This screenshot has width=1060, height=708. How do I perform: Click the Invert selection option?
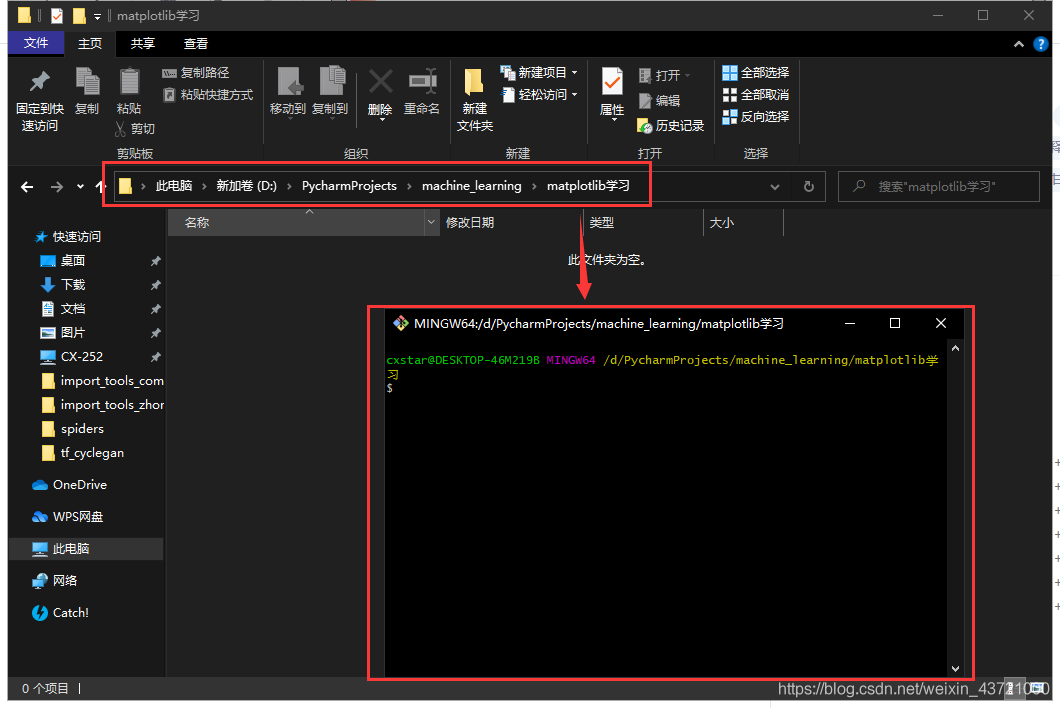pos(755,117)
